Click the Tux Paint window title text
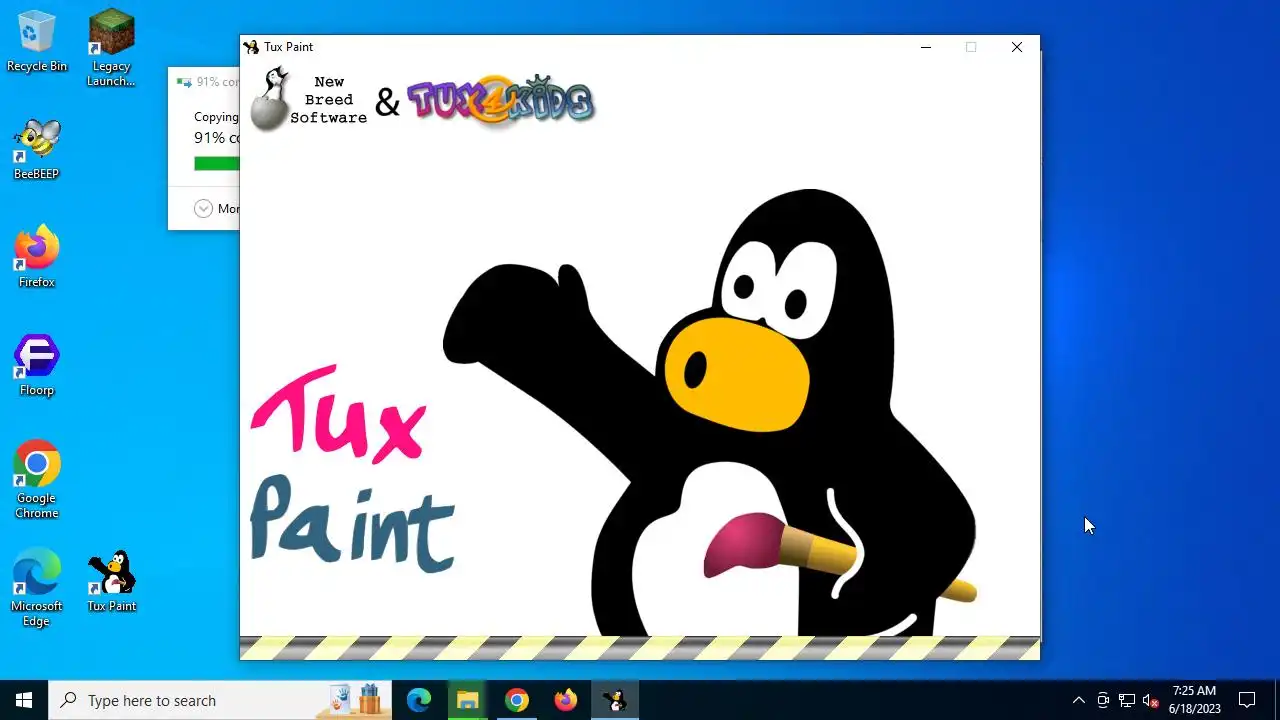This screenshot has width=1280, height=720. click(x=288, y=47)
